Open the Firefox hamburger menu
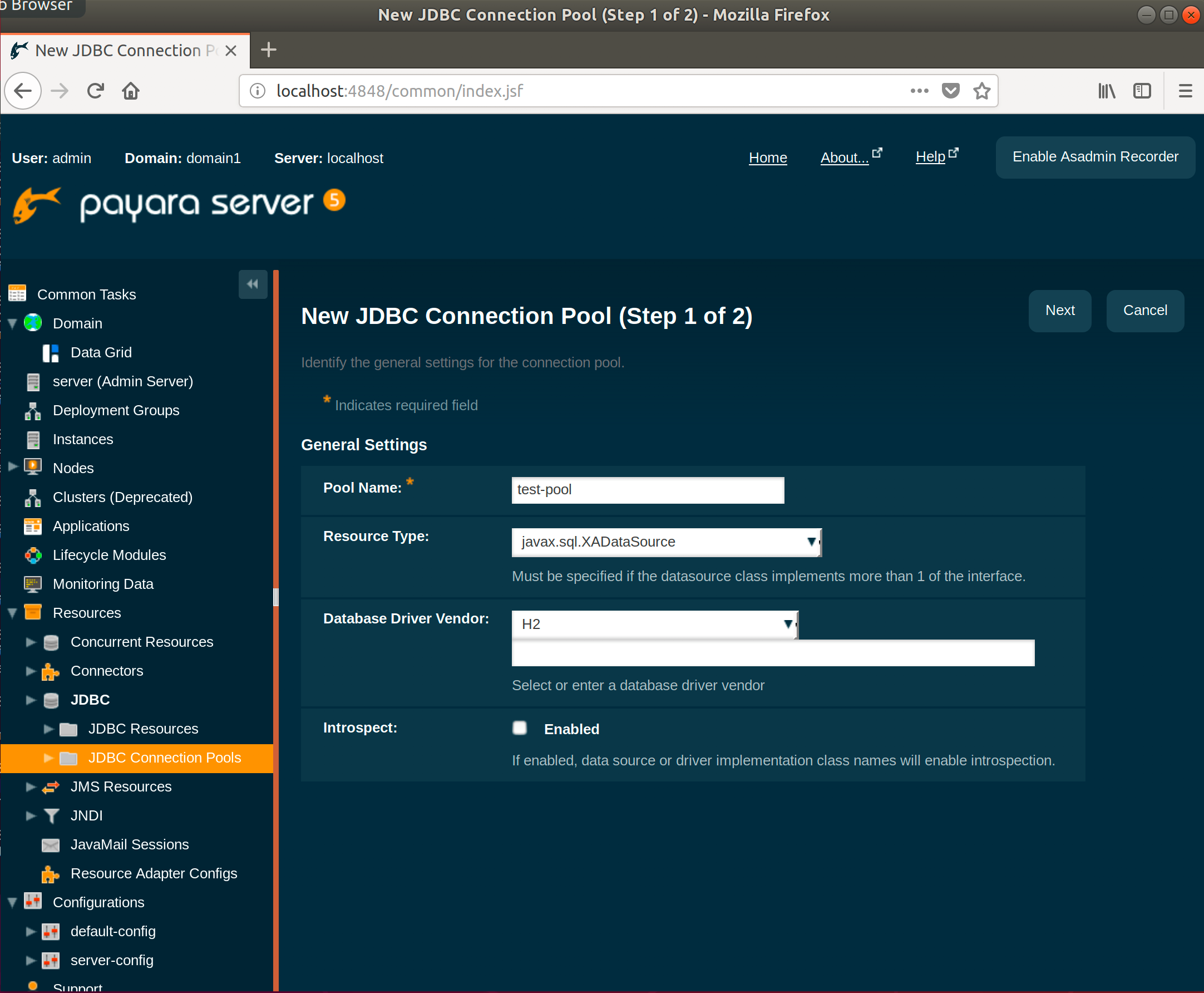1204x993 pixels. coord(1185,91)
